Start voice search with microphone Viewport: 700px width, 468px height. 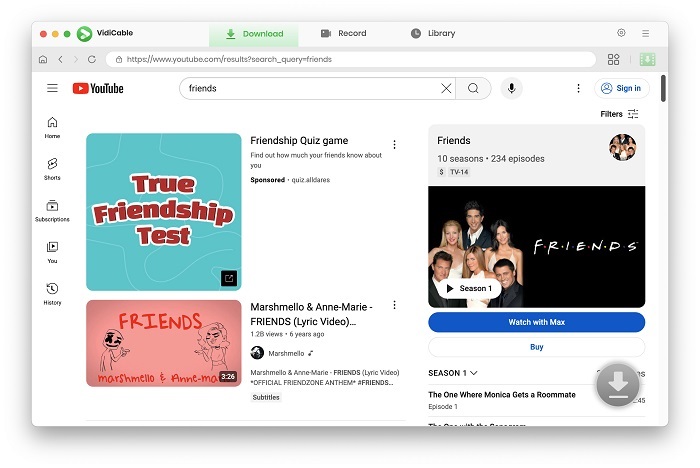[512, 88]
